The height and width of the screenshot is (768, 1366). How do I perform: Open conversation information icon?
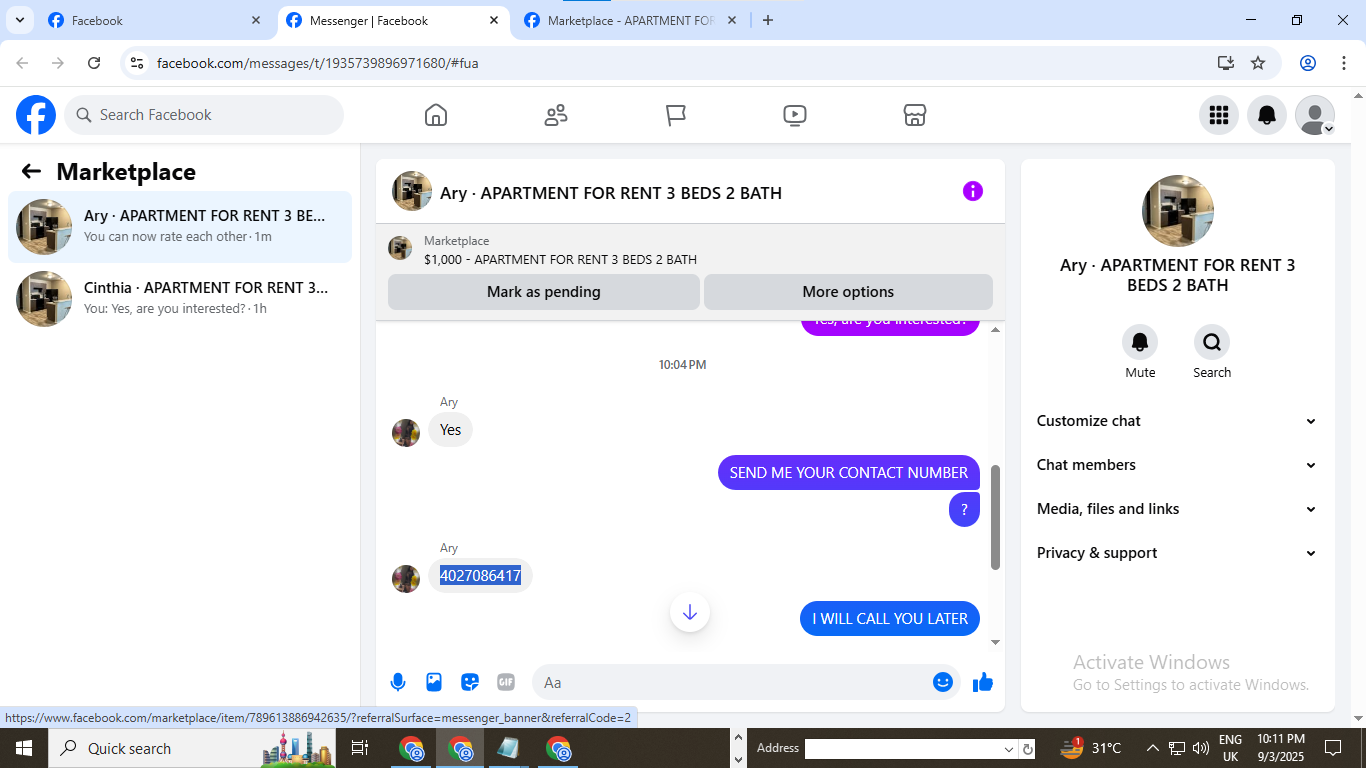coord(973,191)
